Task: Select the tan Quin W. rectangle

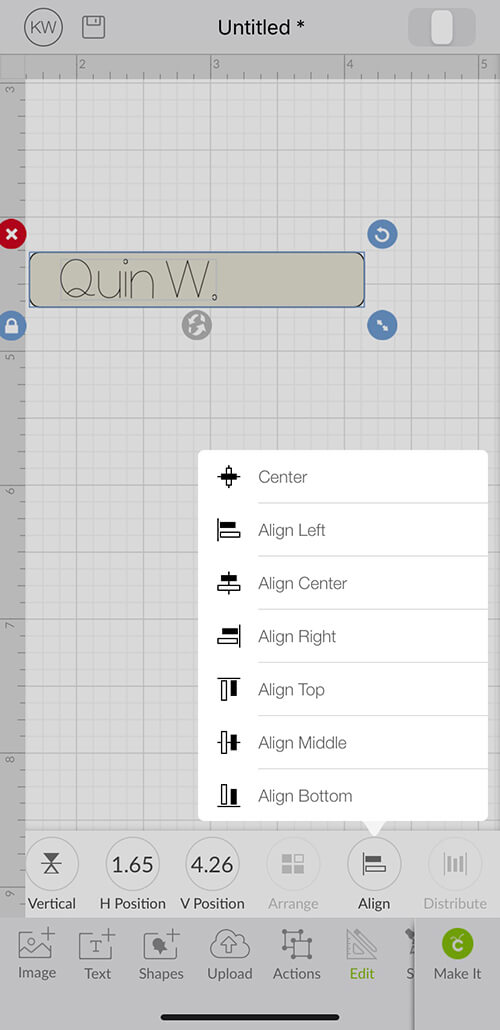Action: 196,280
